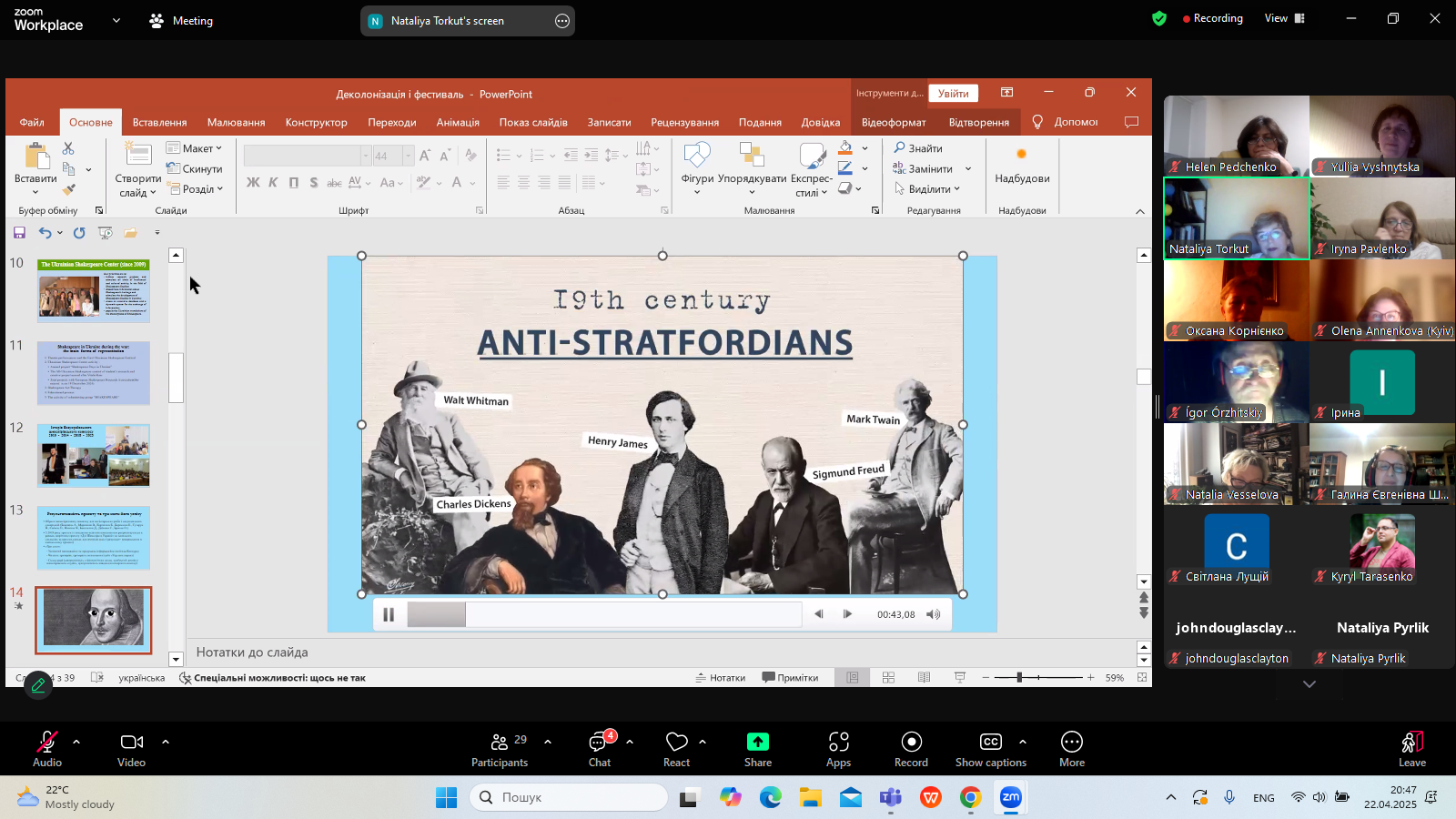
Task: Expand the audio options arrow
Action: pyautogui.click(x=76, y=742)
